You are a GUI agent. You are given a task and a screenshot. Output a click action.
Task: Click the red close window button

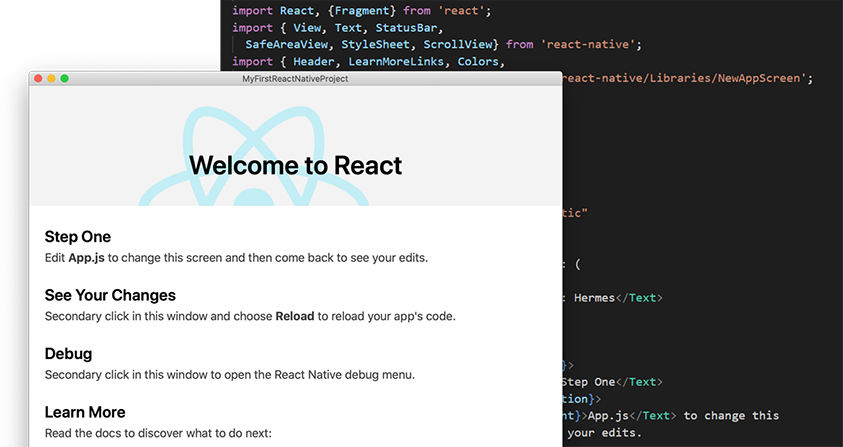click(38, 78)
